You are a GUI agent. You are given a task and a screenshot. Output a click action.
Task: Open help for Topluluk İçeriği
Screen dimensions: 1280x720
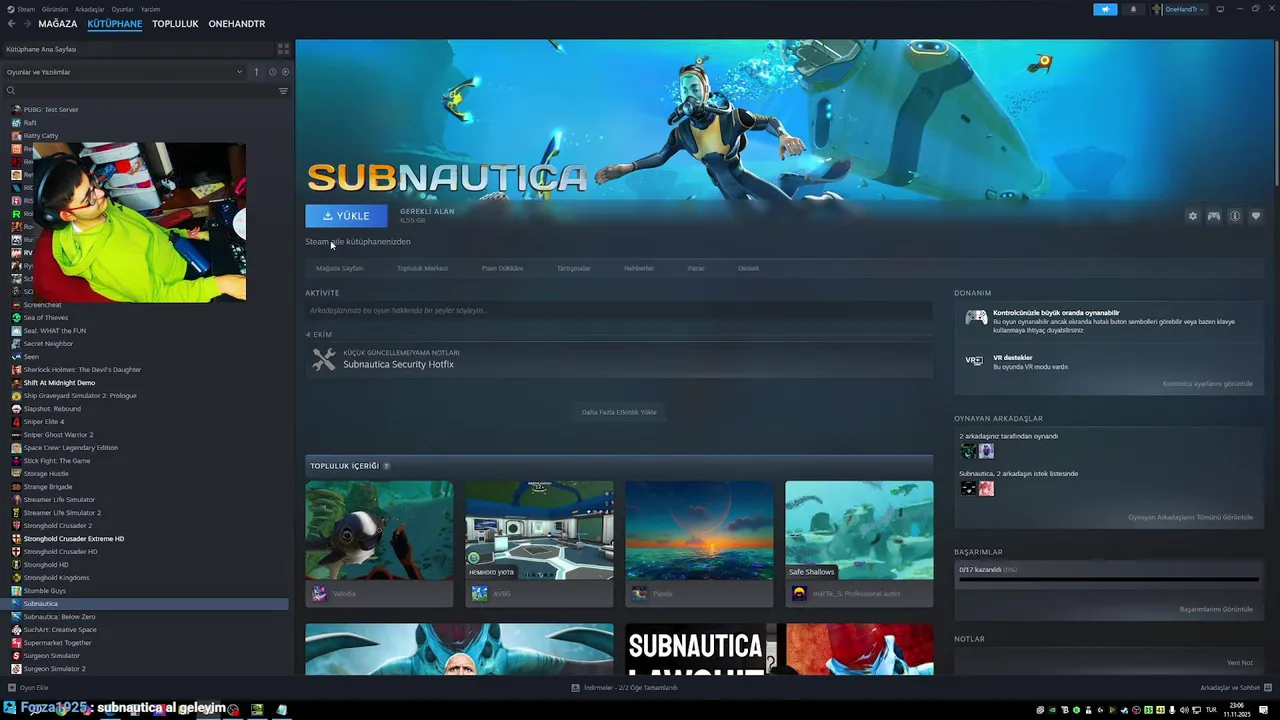pyautogui.click(x=386, y=466)
